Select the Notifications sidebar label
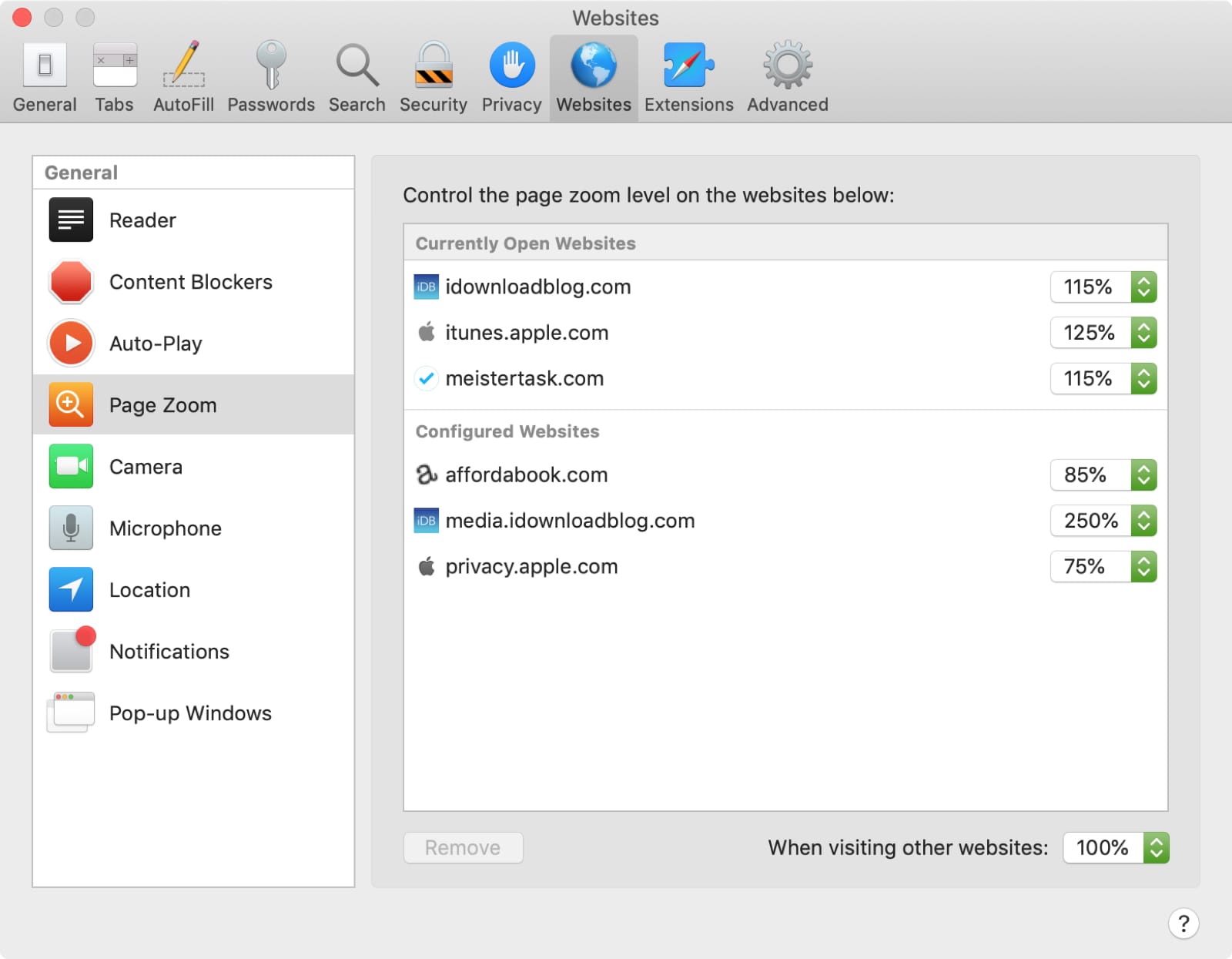 pyautogui.click(x=169, y=652)
